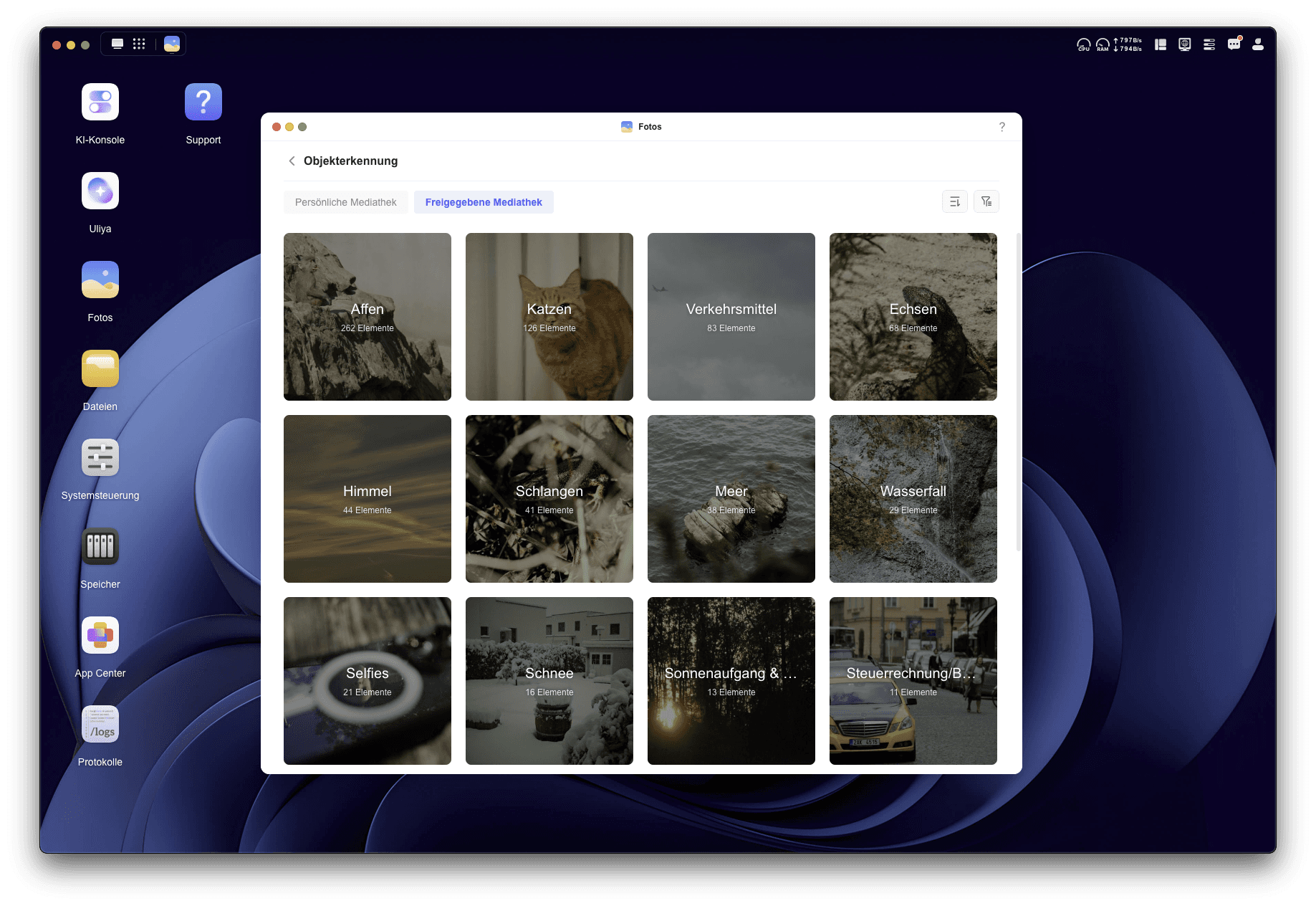Open the Steuerrechnung album

coord(913,681)
